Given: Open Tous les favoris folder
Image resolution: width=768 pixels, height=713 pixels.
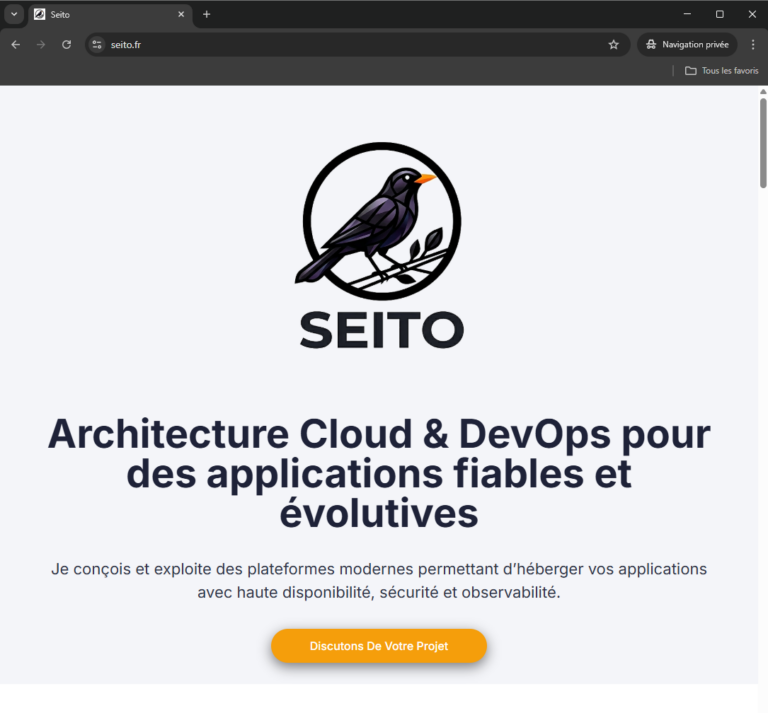Looking at the screenshot, I should [721, 71].
